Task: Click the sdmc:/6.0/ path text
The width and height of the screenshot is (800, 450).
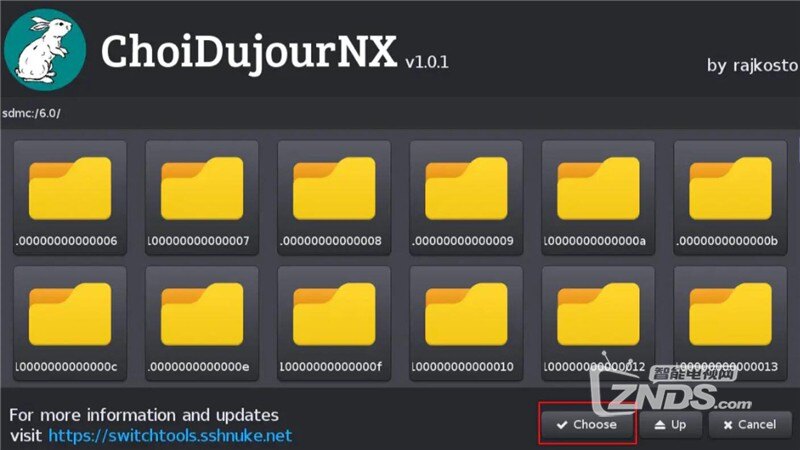Action: 31,113
